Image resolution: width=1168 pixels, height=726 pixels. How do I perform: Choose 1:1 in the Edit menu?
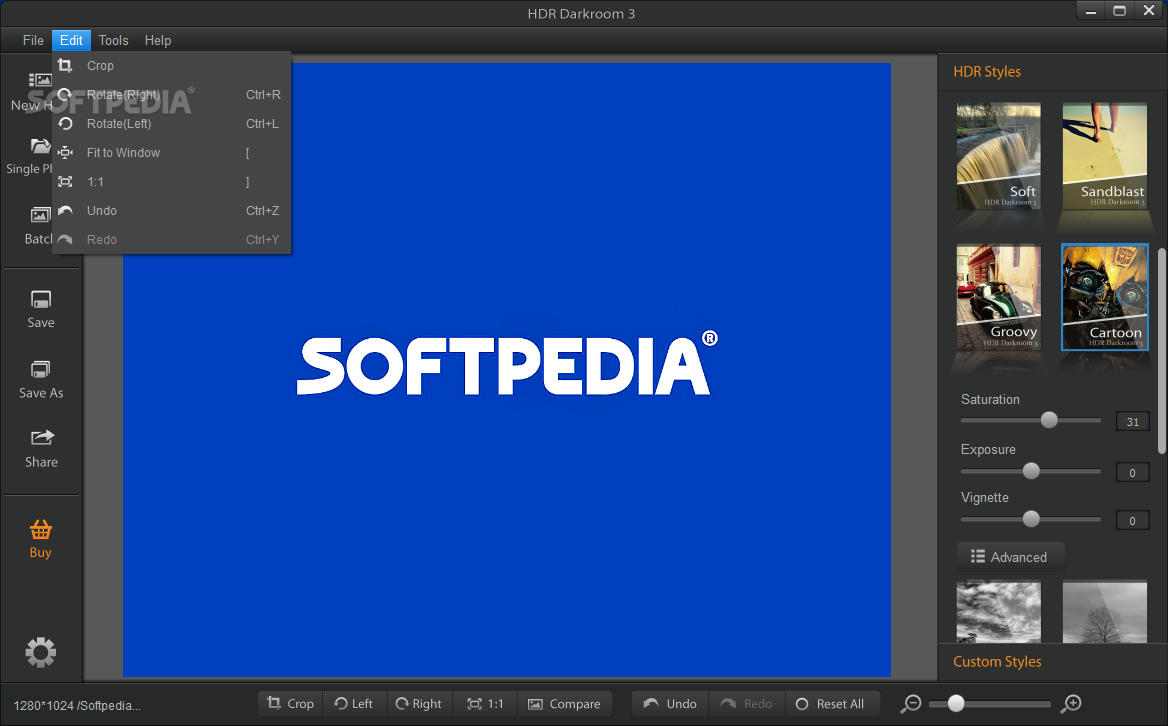pos(171,182)
